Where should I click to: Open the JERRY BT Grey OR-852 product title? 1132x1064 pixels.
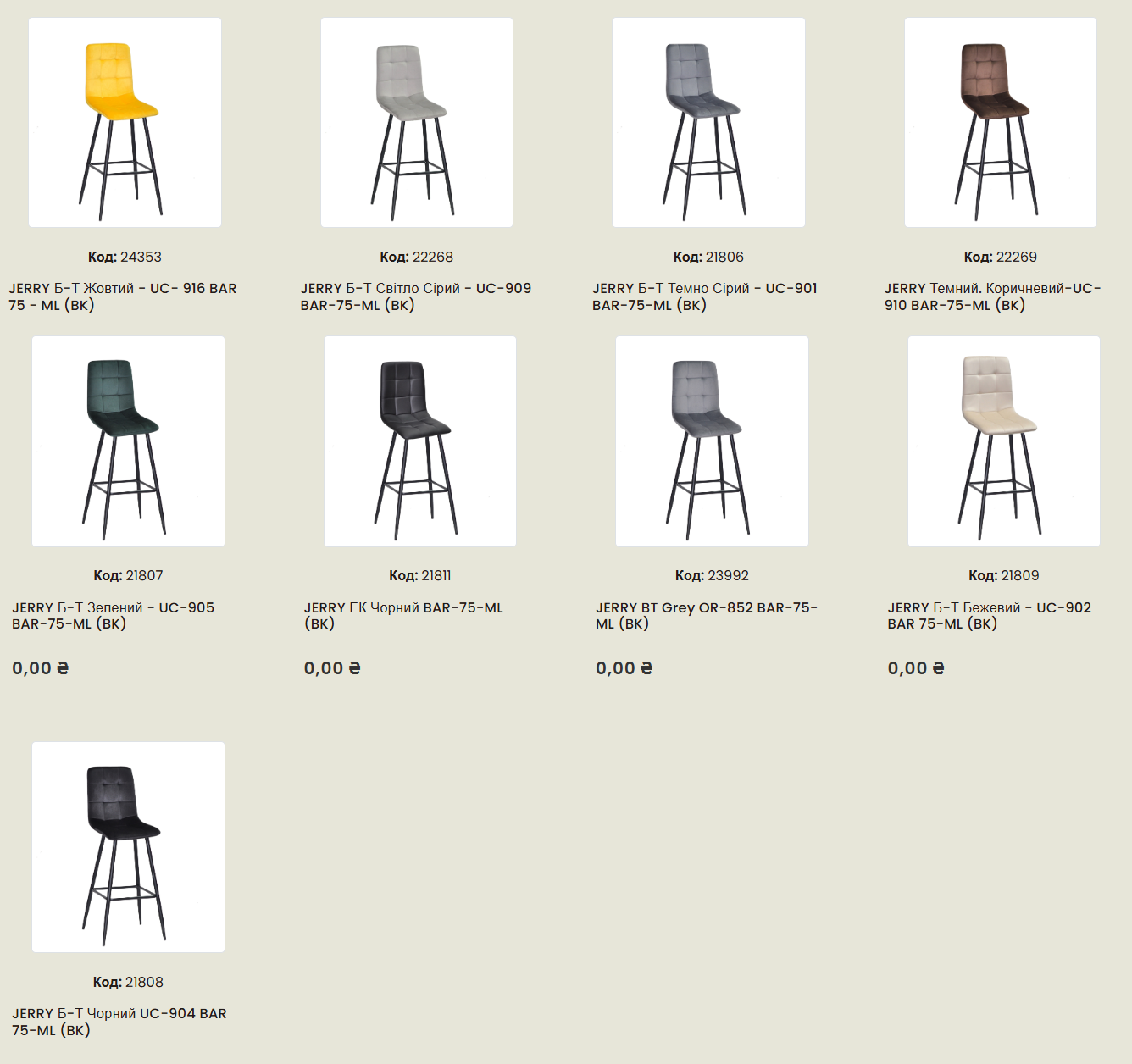click(707, 616)
